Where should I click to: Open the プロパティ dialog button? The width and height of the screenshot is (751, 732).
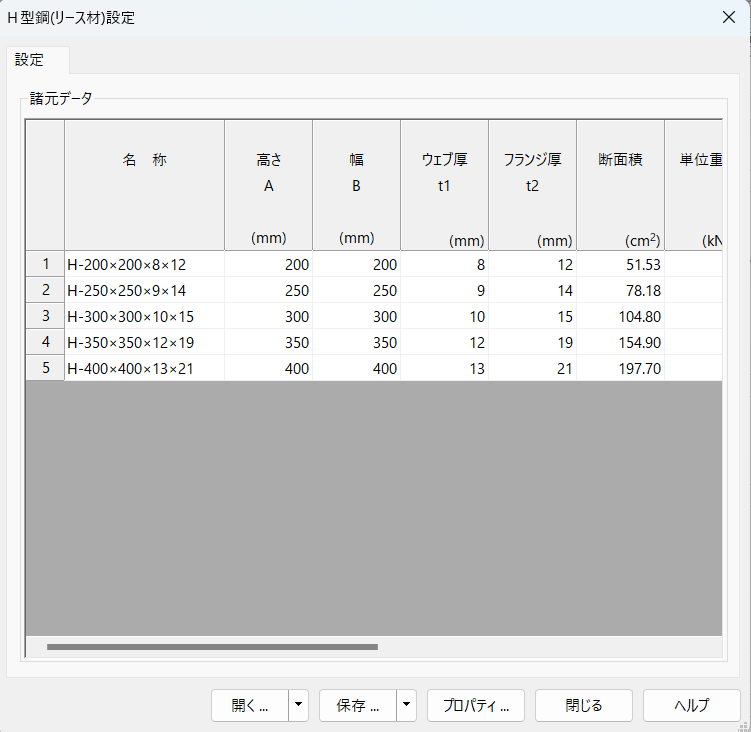[476, 705]
